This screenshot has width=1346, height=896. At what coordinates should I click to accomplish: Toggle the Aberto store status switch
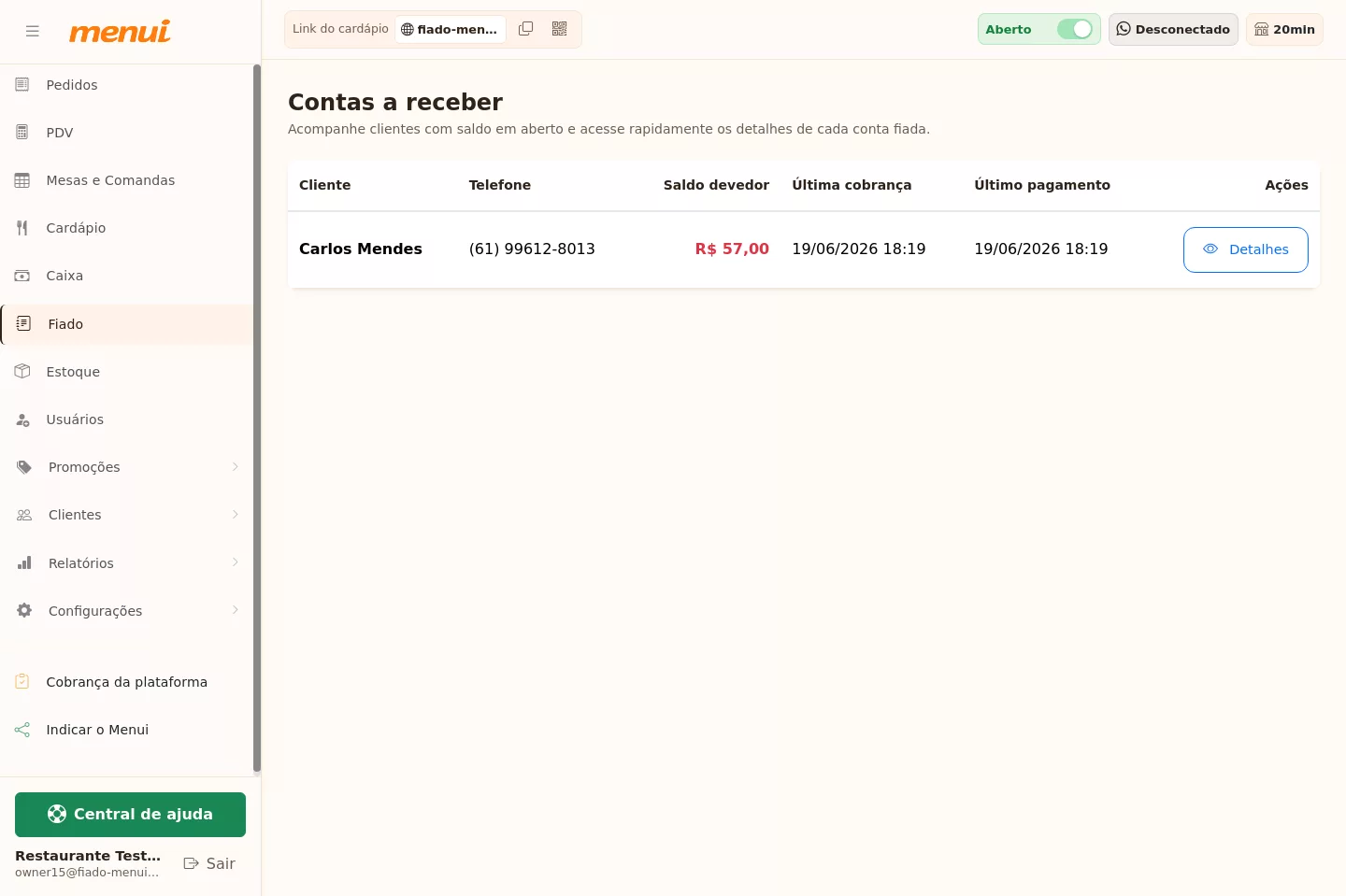pos(1075,29)
